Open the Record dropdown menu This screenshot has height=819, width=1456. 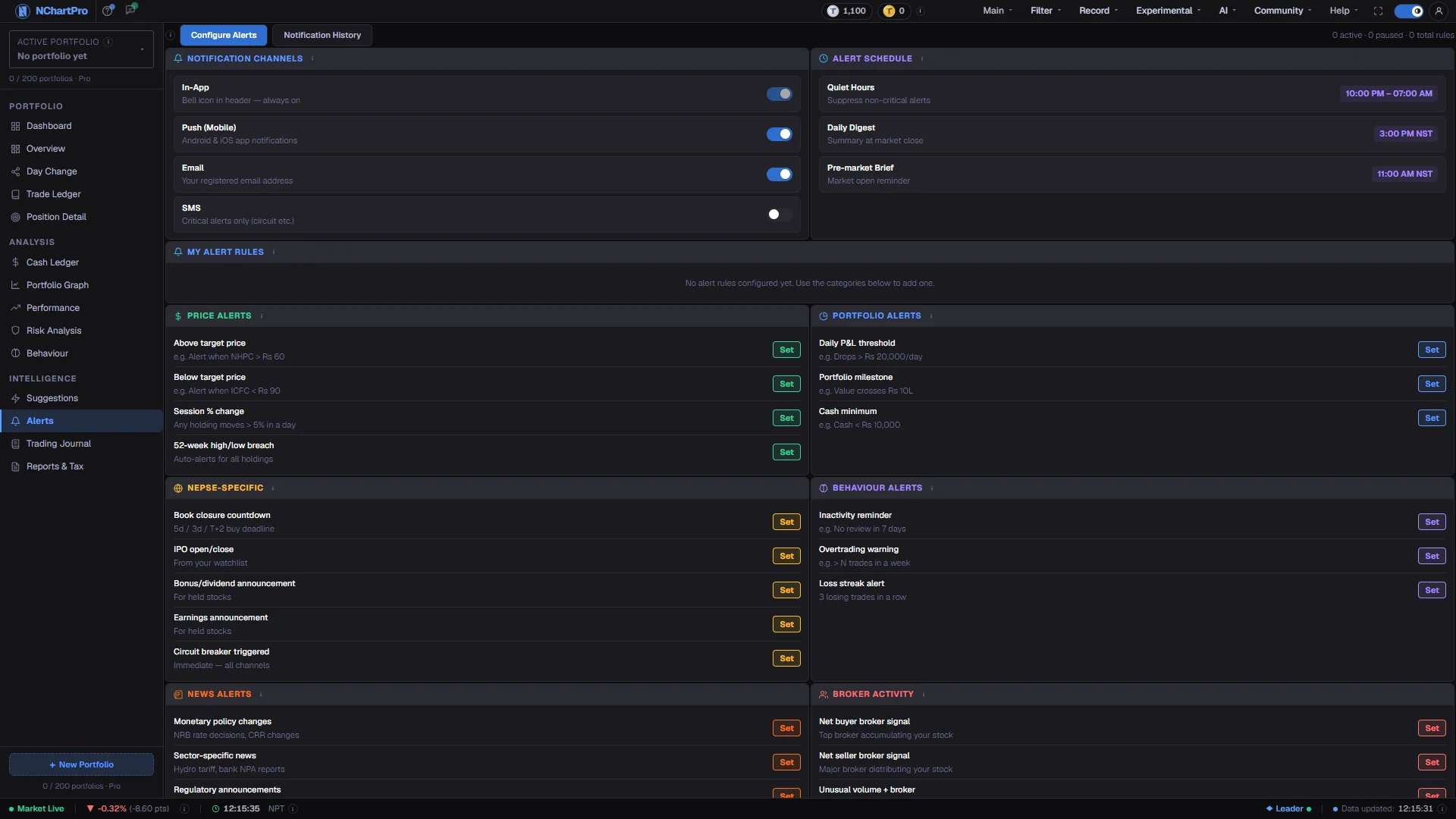pyautogui.click(x=1098, y=11)
